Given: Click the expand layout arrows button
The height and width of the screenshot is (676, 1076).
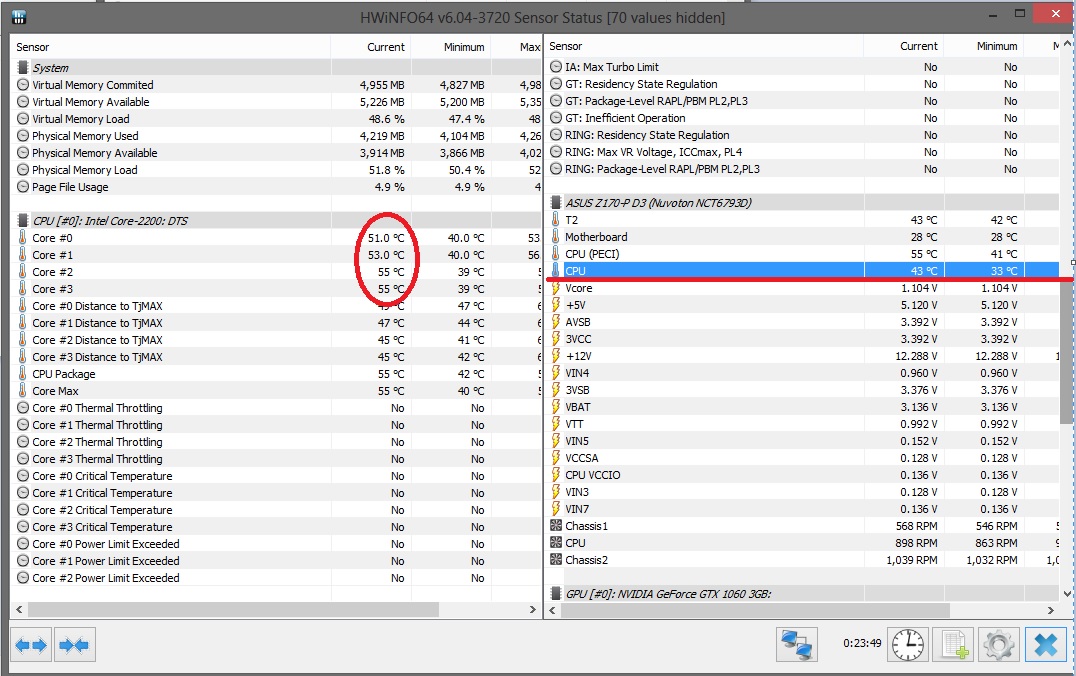Looking at the screenshot, I should click(x=31, y=645).
